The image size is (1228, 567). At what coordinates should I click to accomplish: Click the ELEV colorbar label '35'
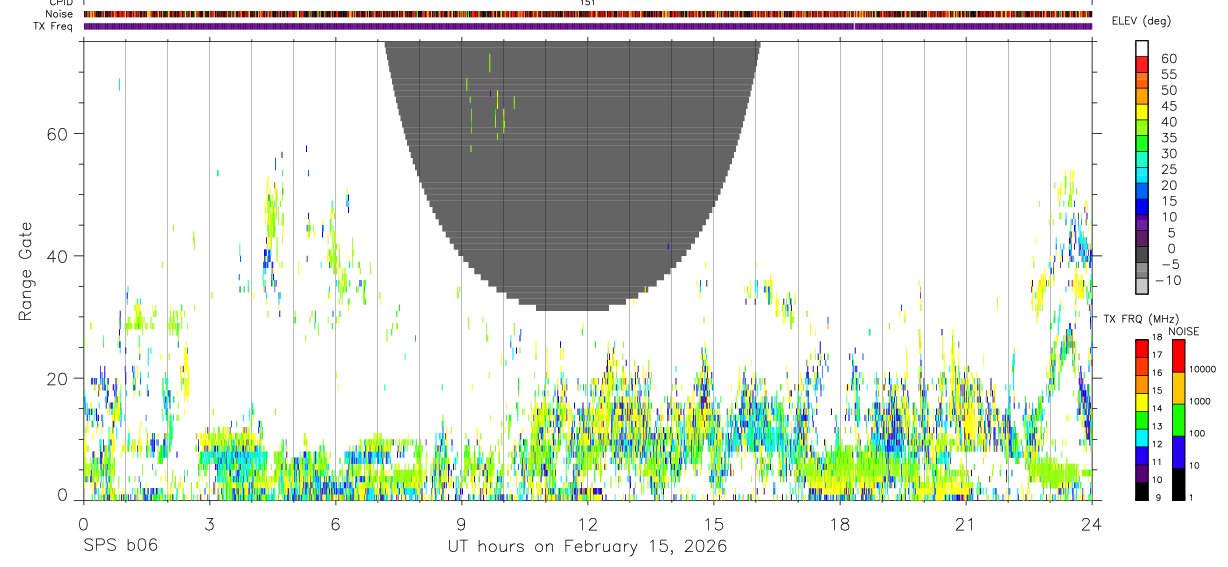click(x=1168, y=138)
